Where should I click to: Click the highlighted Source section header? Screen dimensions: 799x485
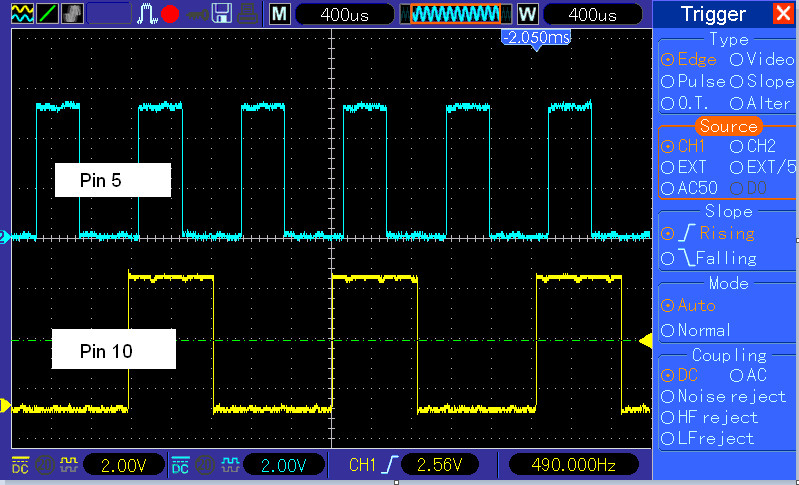pyautogui.click(x=729, y=126)
